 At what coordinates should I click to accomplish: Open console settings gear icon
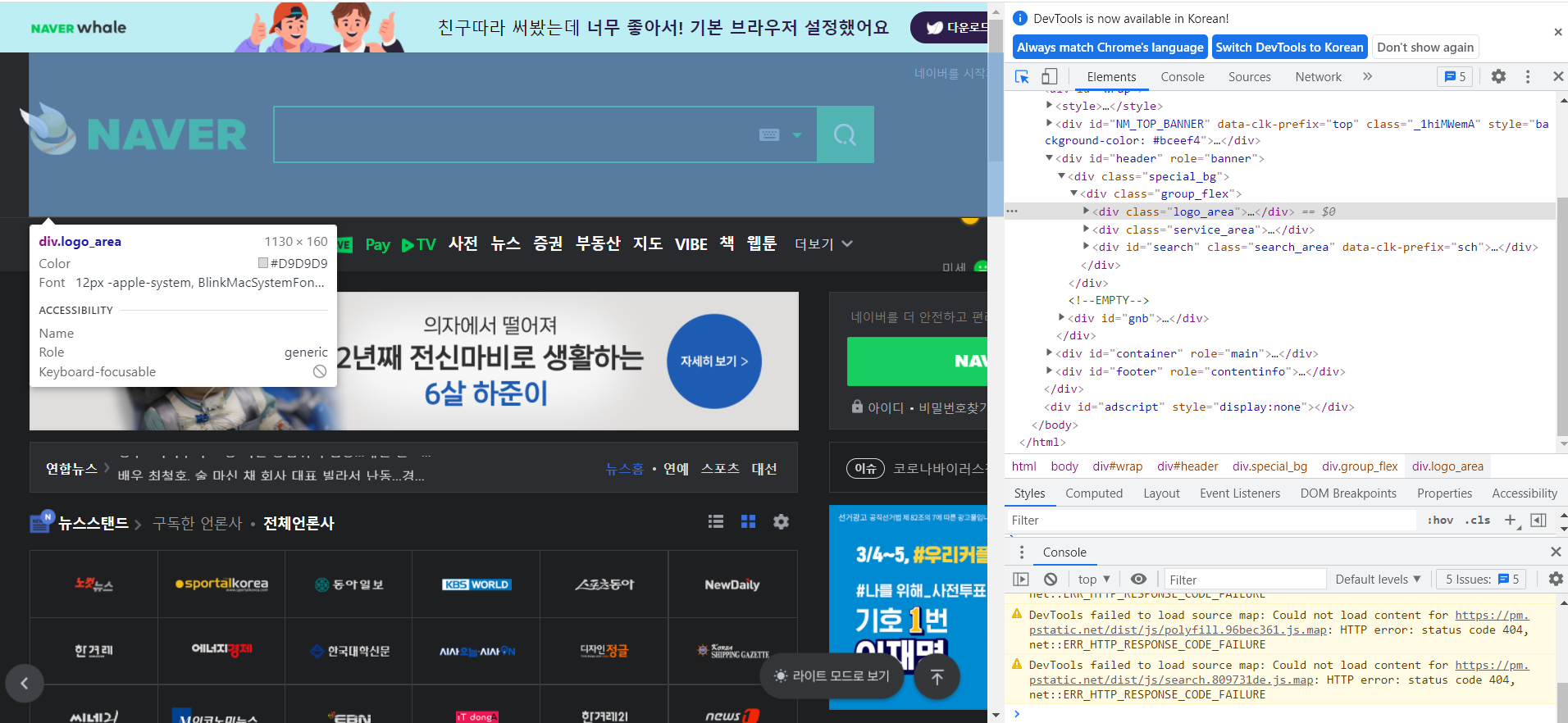point(1555,580)
